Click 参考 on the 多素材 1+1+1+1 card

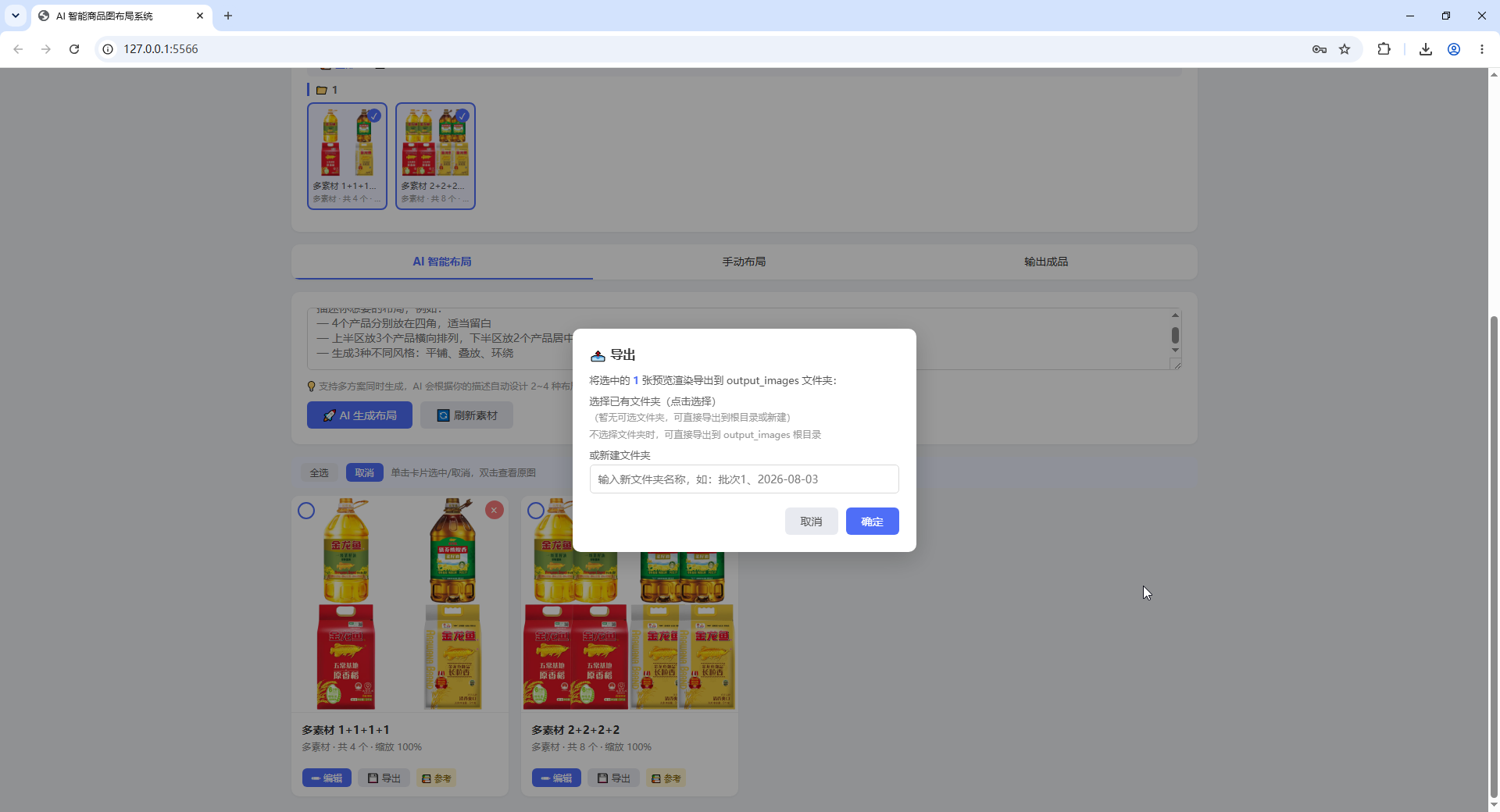436,778
